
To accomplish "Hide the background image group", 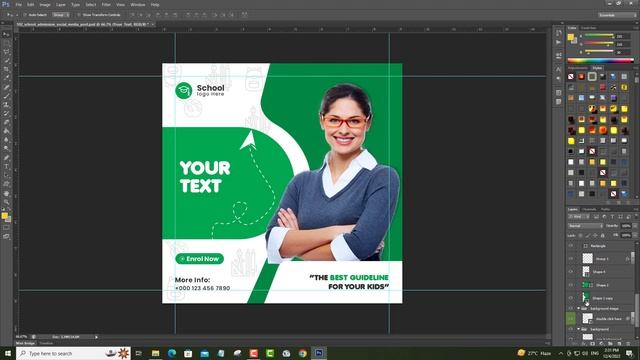I will click(571, 309).
